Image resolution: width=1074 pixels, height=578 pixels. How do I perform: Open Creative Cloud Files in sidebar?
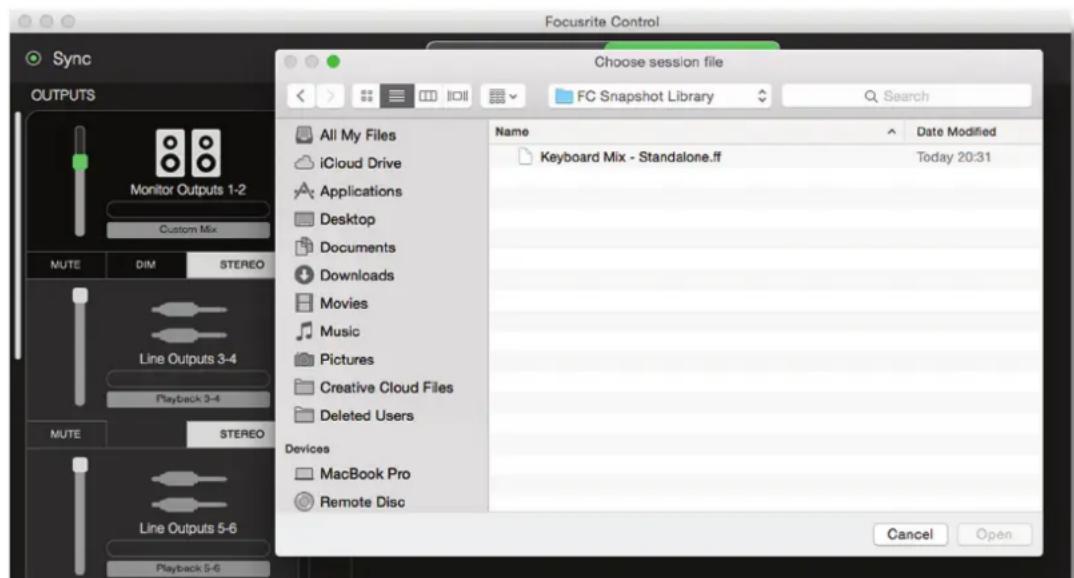tap(374, 388)
